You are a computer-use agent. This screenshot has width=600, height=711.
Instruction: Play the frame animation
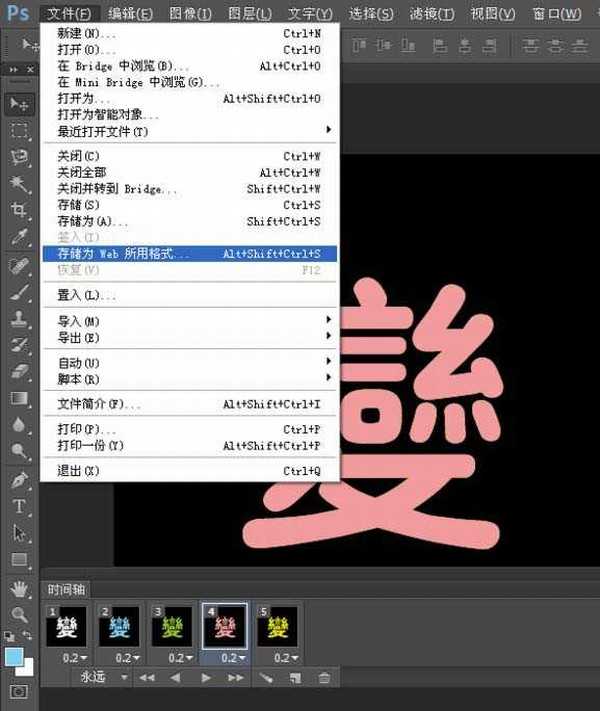pos(207,678)
